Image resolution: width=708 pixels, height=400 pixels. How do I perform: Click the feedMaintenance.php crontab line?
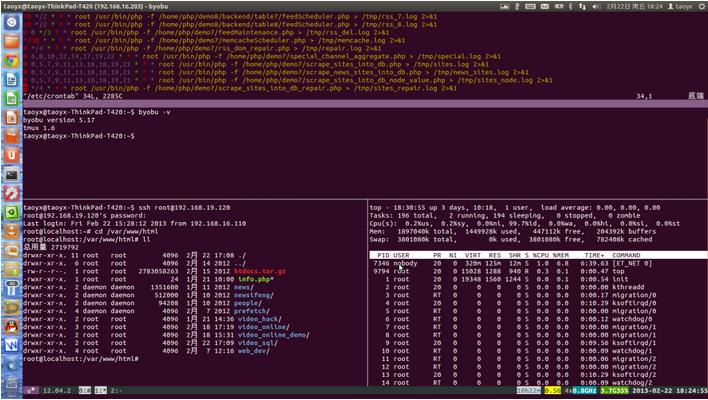(206, 33)
